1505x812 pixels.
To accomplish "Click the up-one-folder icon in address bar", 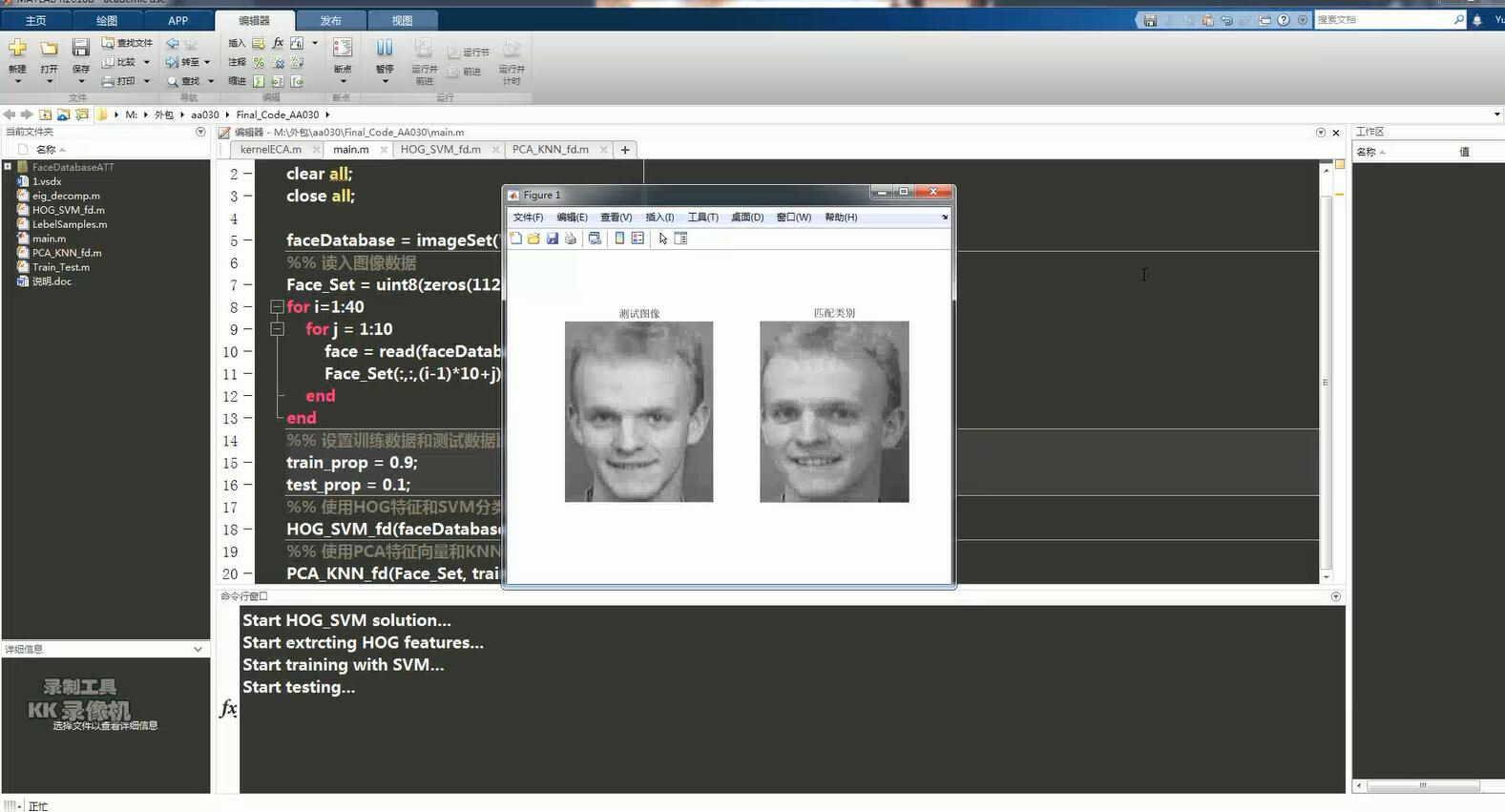I will [x=45, y=115].
